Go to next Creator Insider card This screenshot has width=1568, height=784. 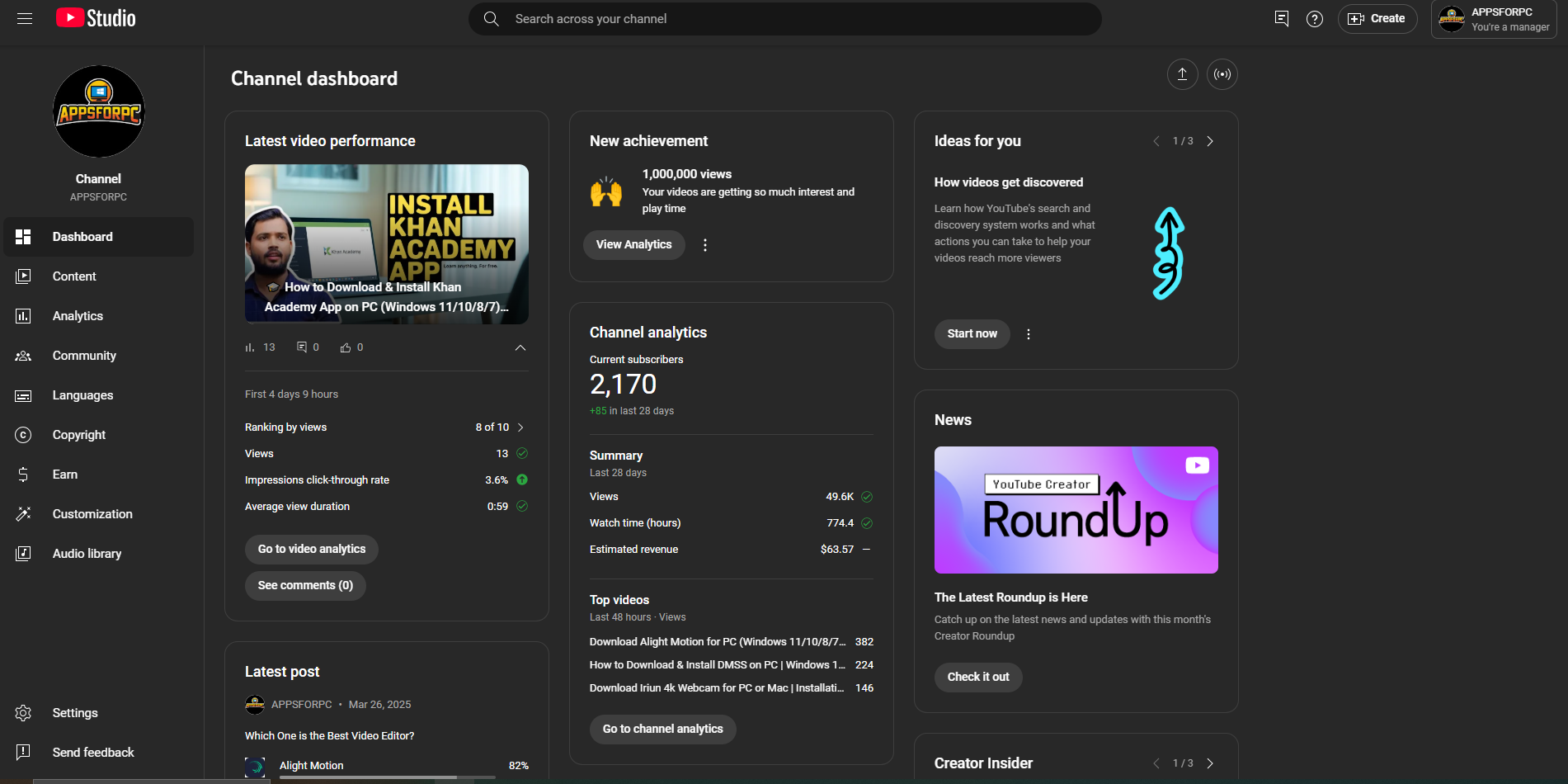pos(1210,763)
